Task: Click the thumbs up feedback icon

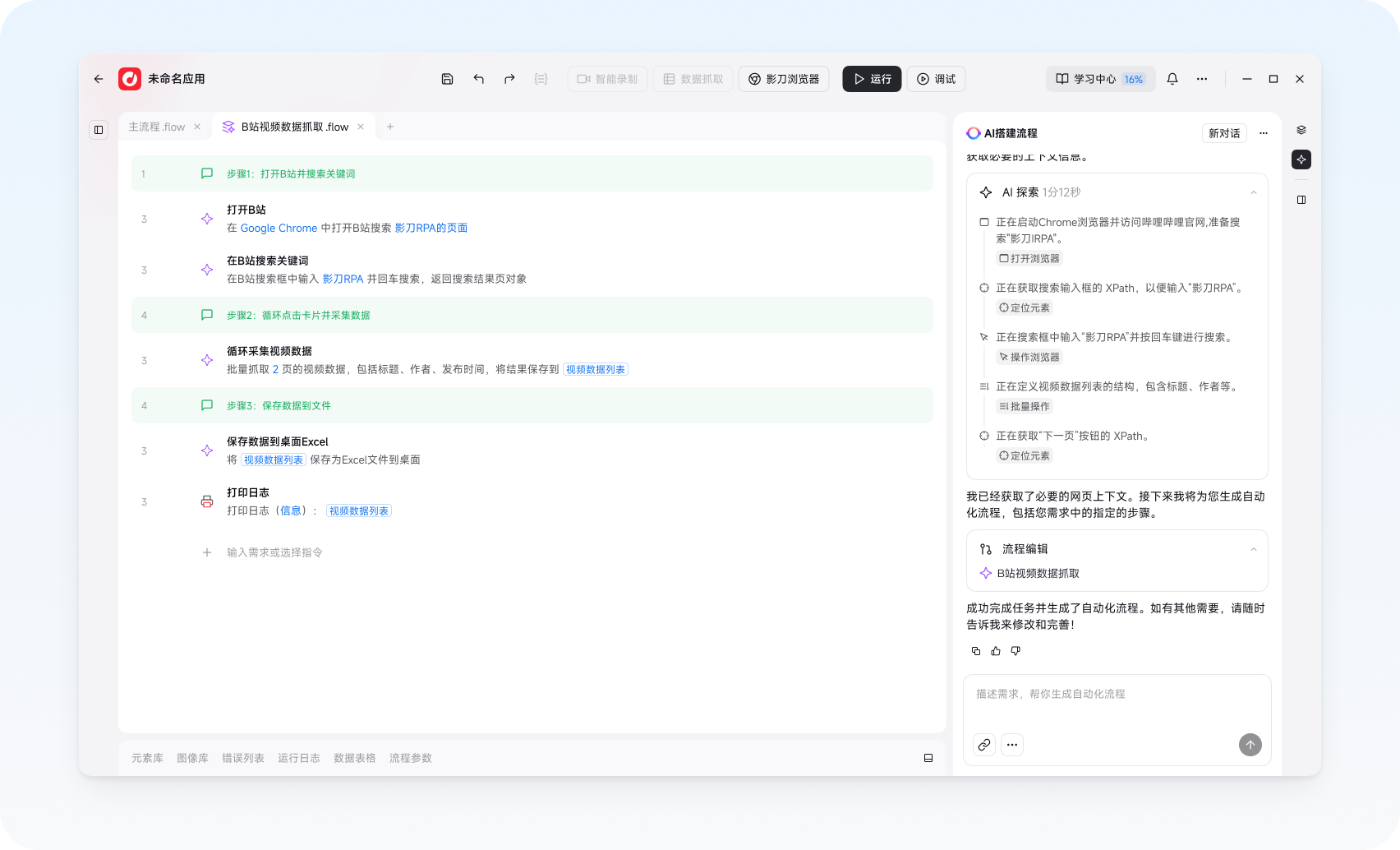Action: pos(996,651)
